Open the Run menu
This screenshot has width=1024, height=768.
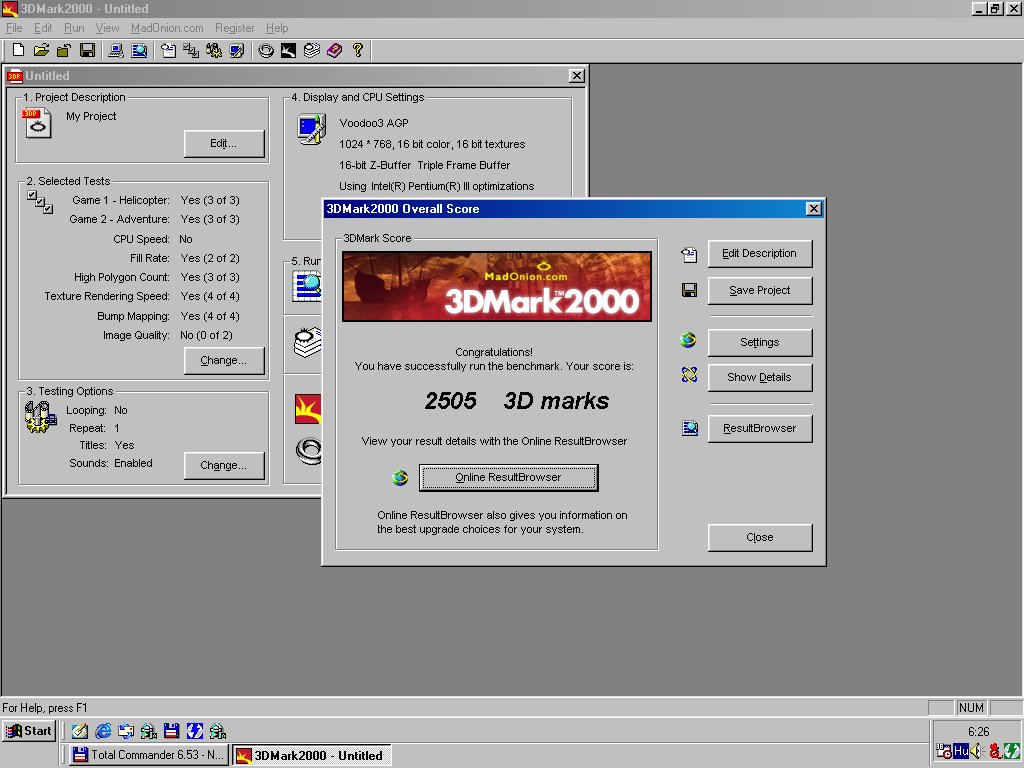[74, 28]
